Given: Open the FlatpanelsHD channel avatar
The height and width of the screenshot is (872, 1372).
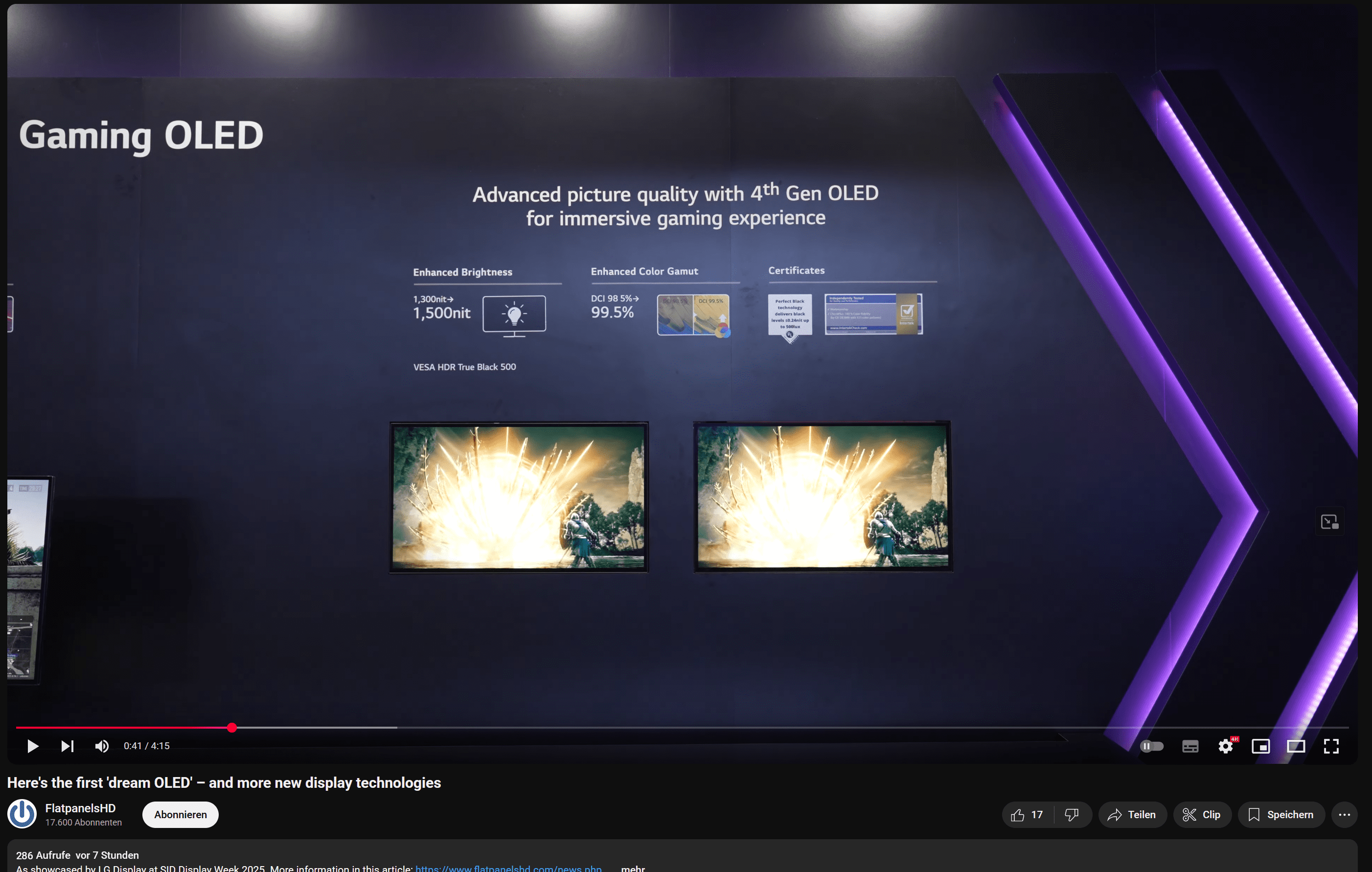Looking at the screenshot, I should pyautogui.click(x=22, y=814).
